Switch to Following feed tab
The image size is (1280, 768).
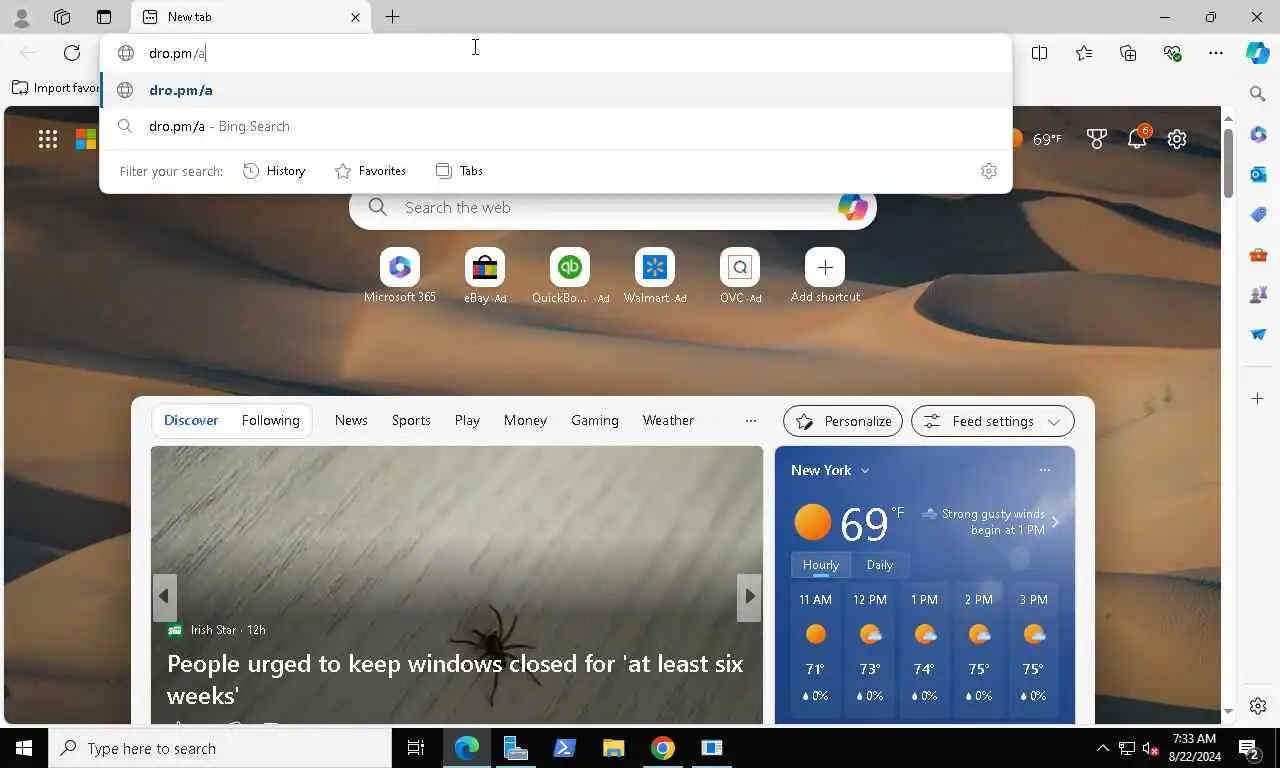click(270, 420)
